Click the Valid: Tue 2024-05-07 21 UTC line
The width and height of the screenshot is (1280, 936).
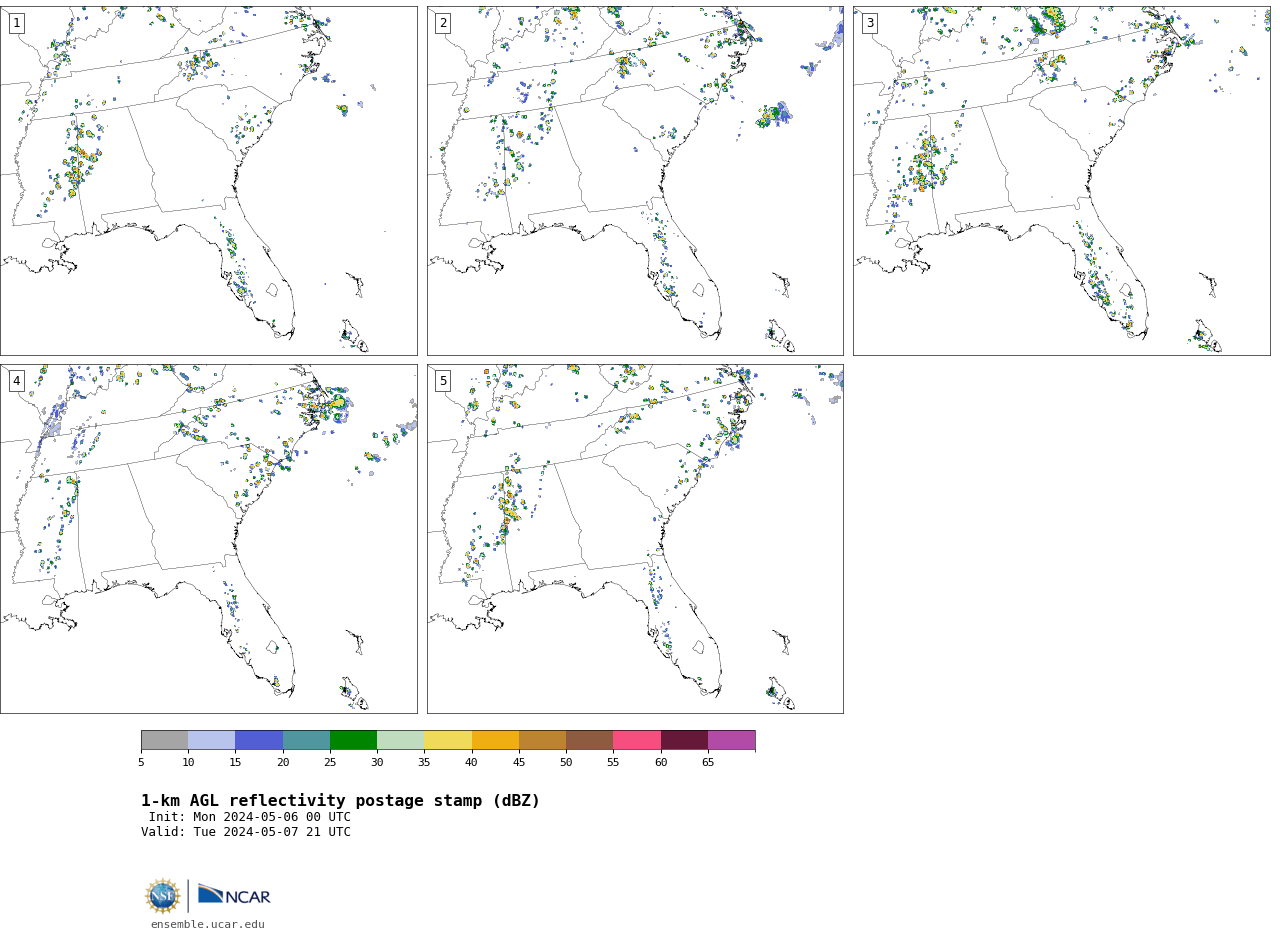[246, 832]
